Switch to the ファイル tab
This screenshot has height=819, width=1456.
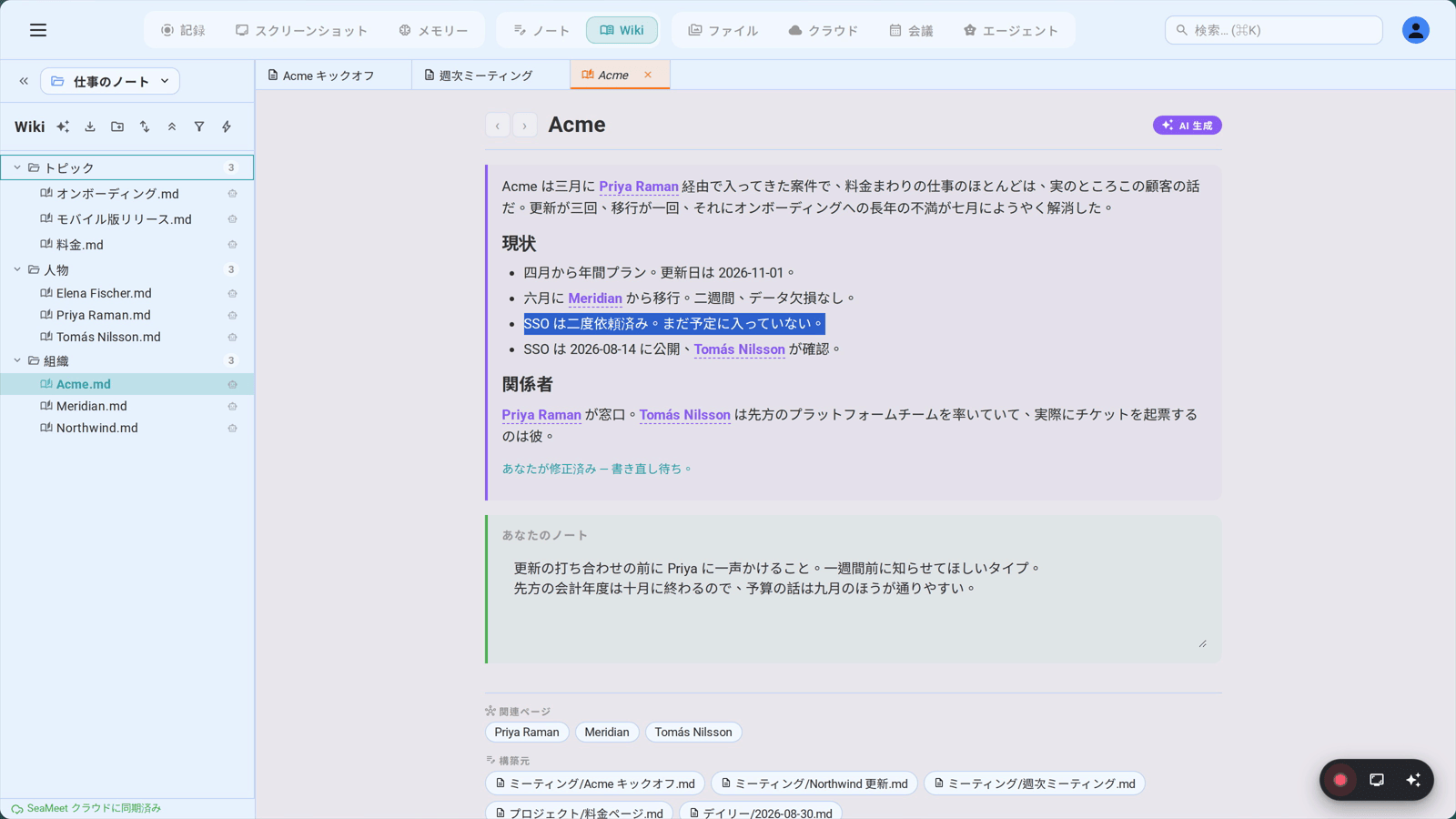coord(723,30)
